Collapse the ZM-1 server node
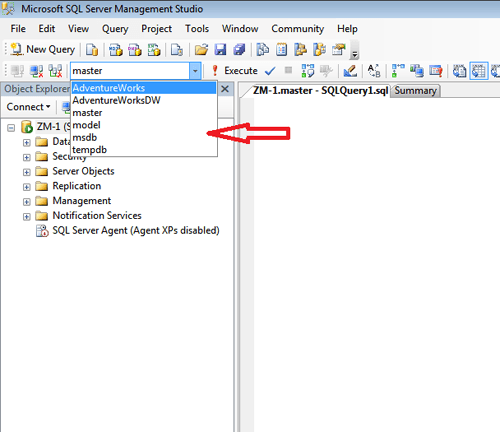Viewport: 500px width, 432px height. 11,127
